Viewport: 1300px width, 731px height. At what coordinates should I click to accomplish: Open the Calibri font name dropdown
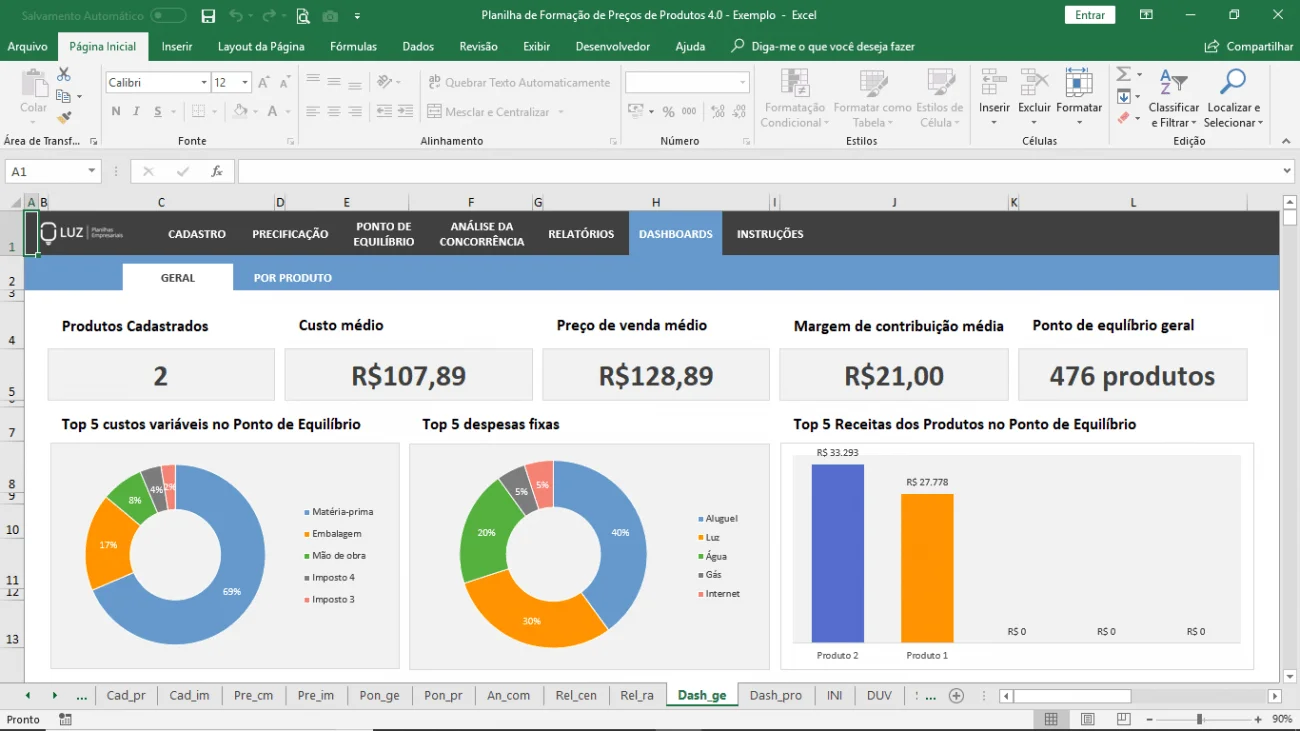point(204,83)
